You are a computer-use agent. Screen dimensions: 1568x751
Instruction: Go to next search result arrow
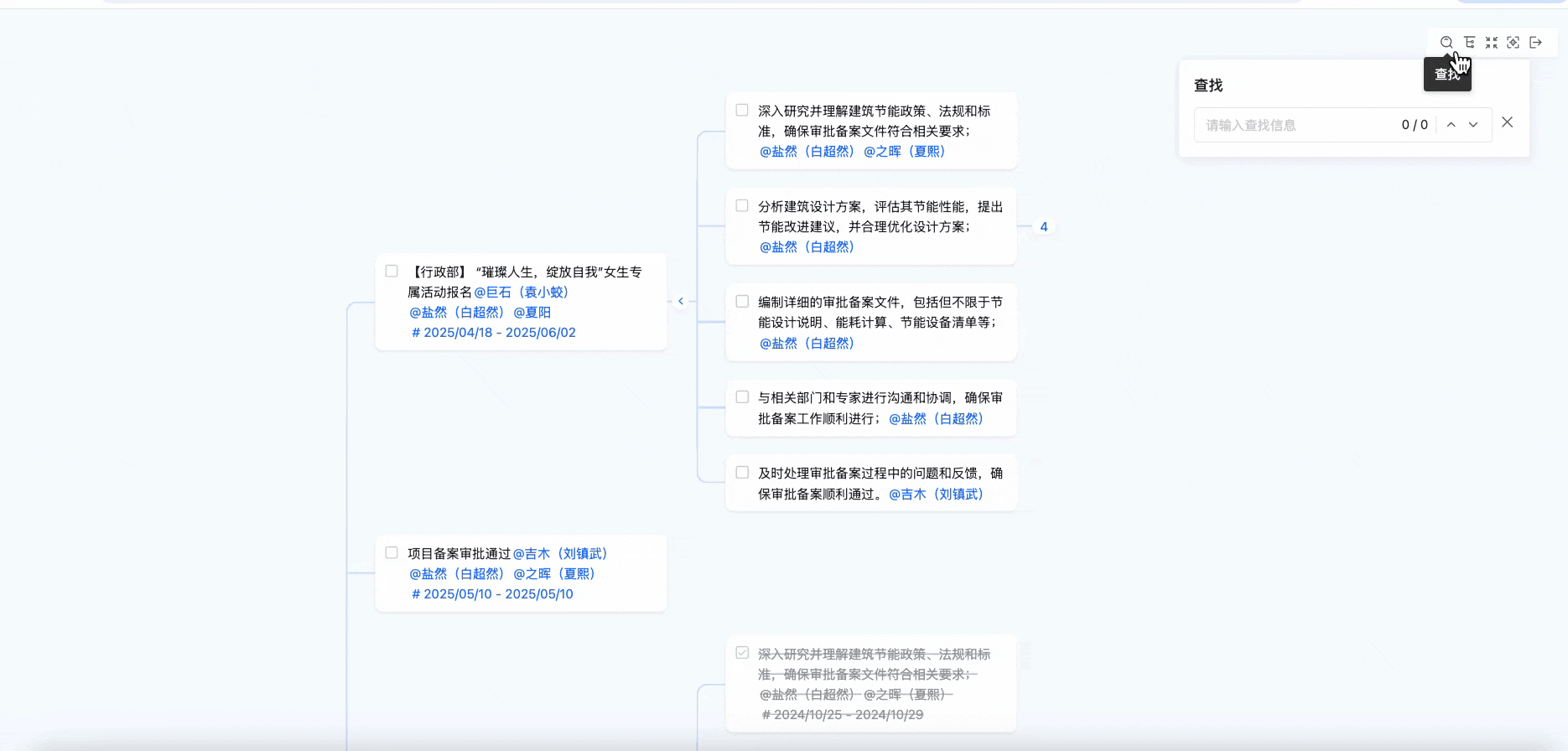pyautogui.click(x=1473, y=125)
